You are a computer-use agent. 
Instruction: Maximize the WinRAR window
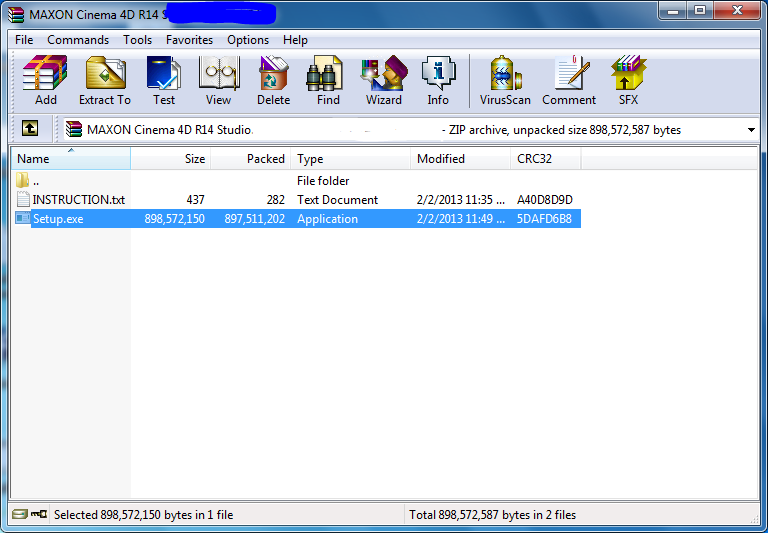[x=700, y=10]
